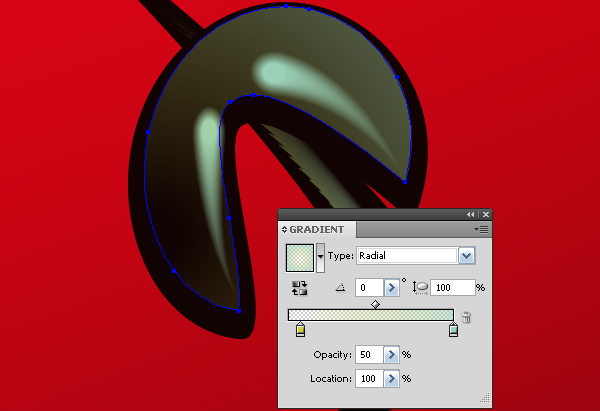
Task: Cycle Gradient panel display with tab arrows
Action: click(284, 229)
